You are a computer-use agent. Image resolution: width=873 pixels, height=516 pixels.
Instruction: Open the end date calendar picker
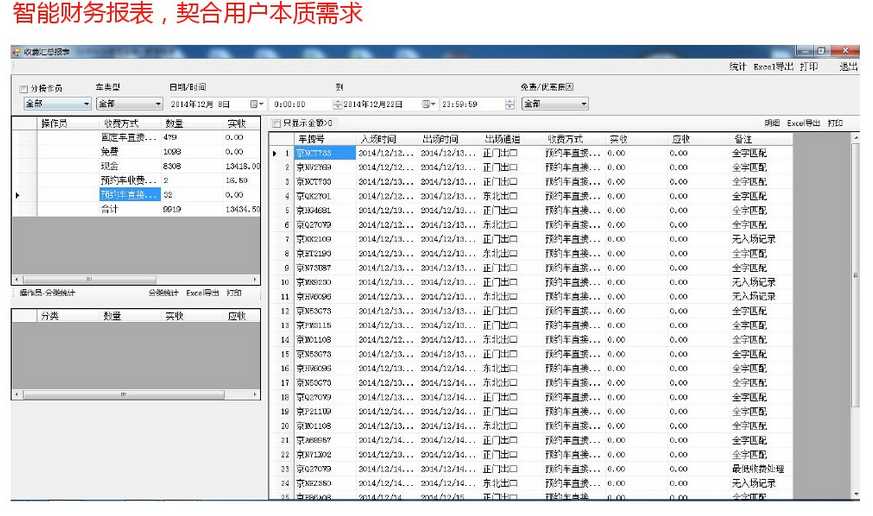(x=429, y=104)
